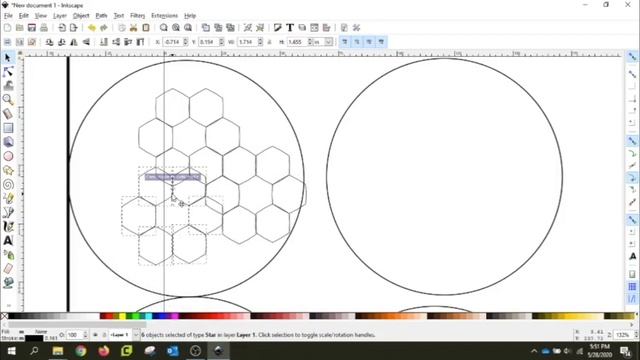Select the Zoom magnifier tool in the toolbox

pos(8,100)
